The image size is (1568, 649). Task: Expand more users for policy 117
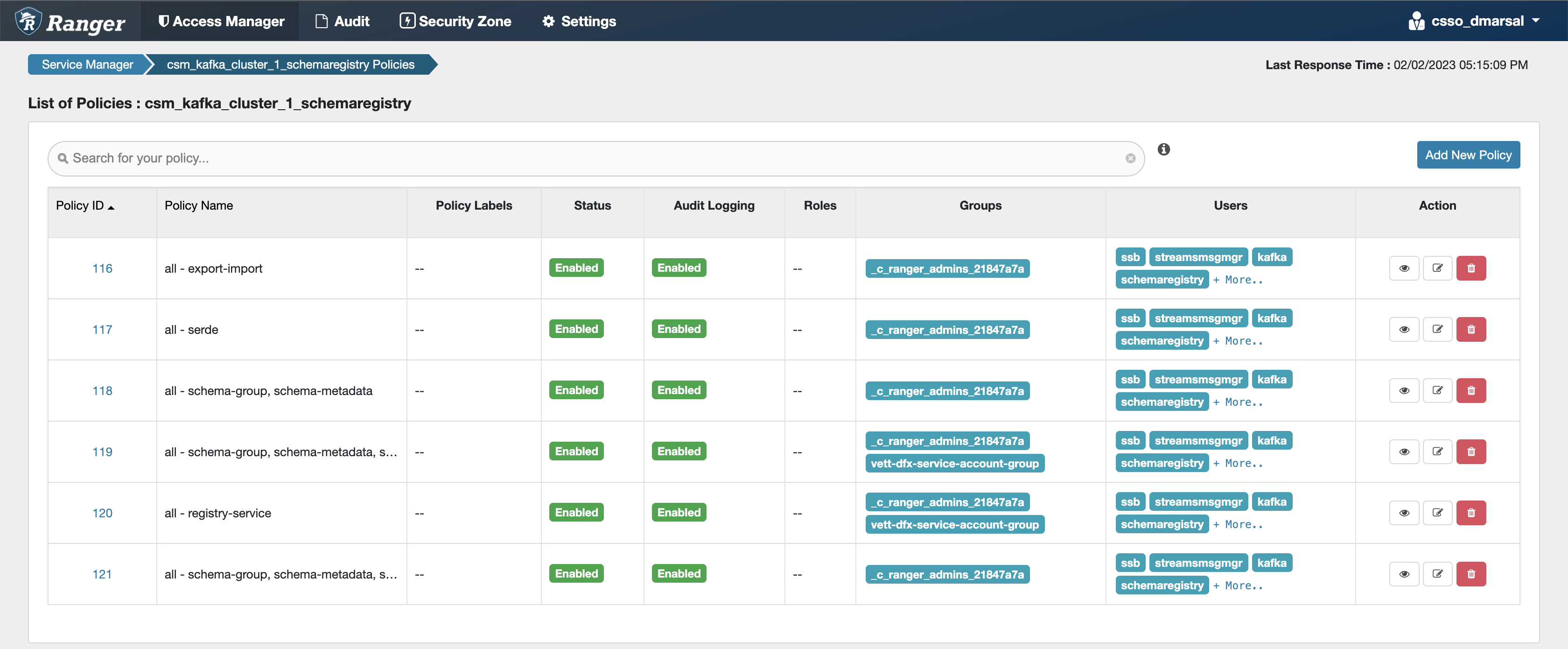1238,342
